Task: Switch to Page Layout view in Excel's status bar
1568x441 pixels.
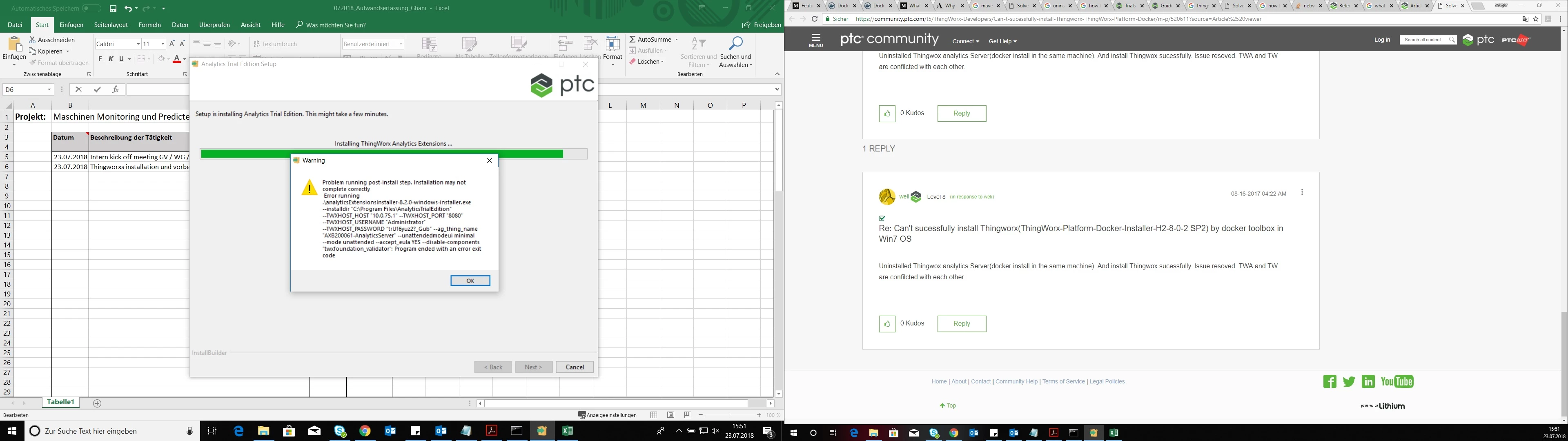Action: pos(671,415)
